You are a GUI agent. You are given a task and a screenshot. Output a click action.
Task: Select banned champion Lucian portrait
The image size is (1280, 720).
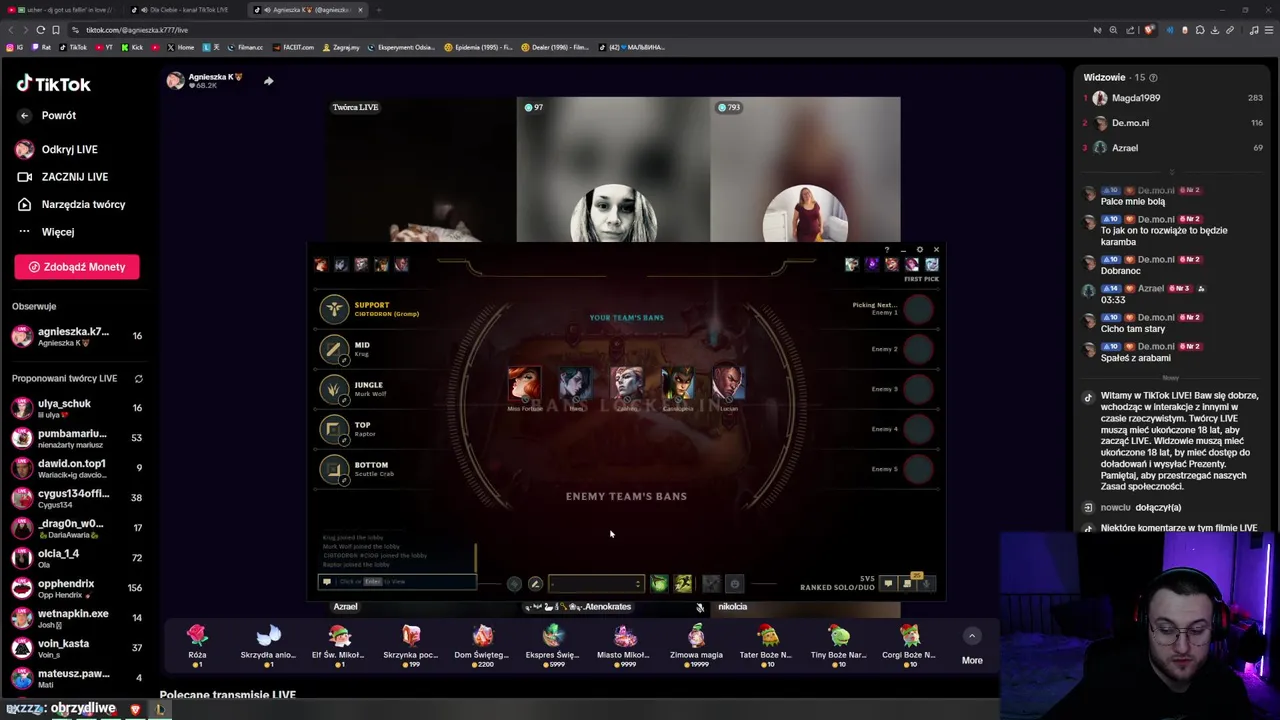tap(729, 384)
